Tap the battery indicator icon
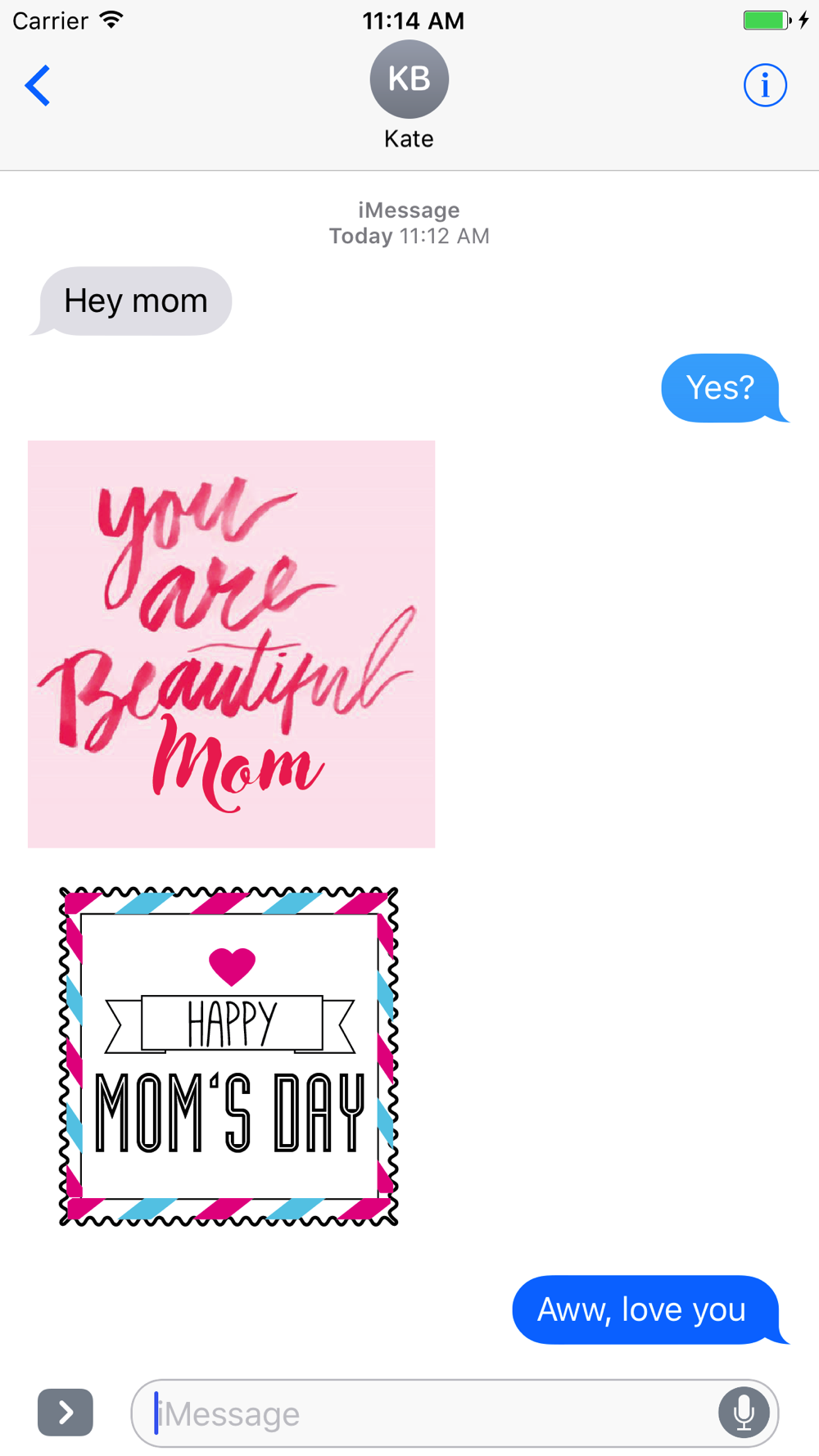This screenshot has height=1456, width=819. point(767,20)
